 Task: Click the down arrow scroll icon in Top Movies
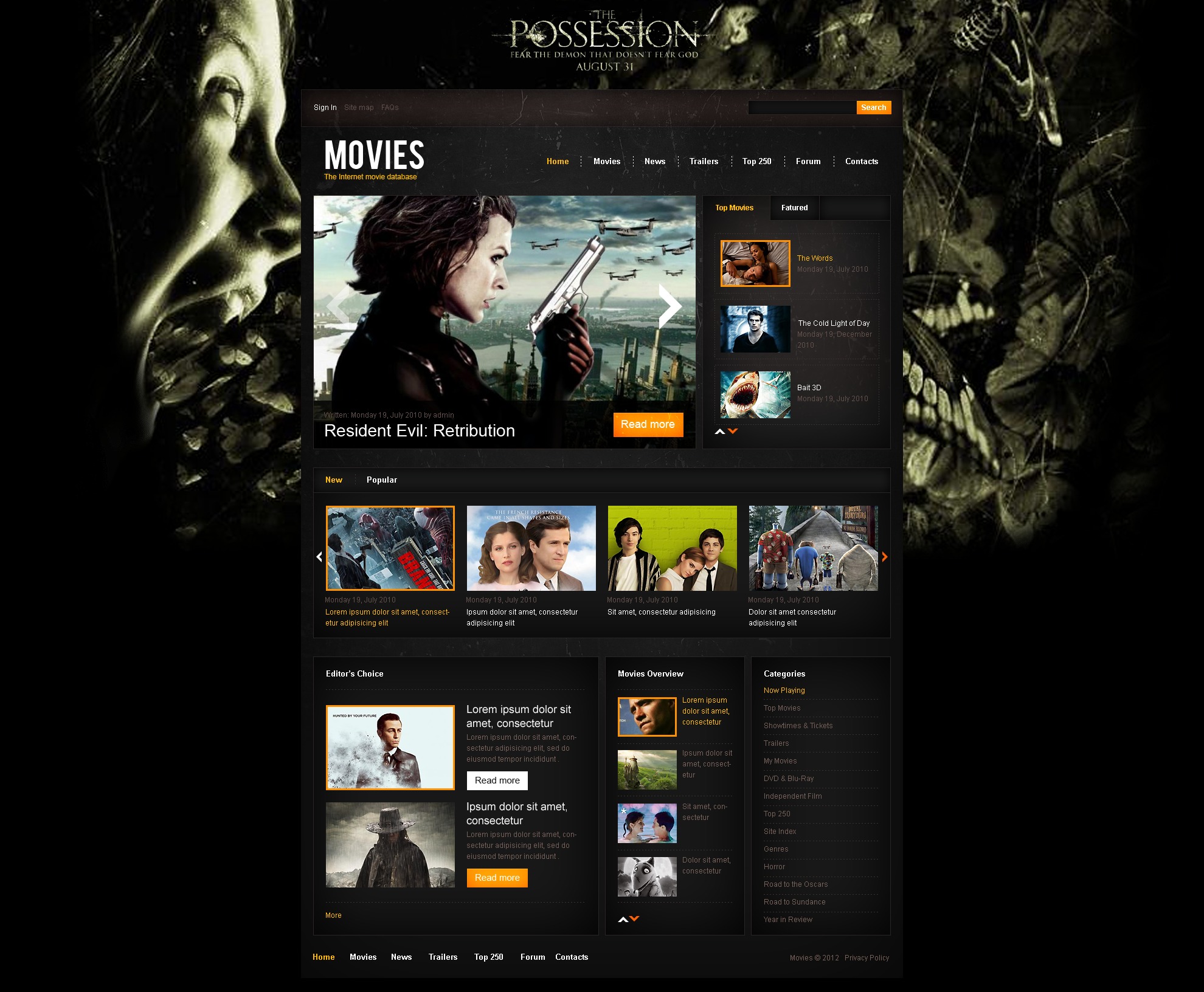point(734,431)
